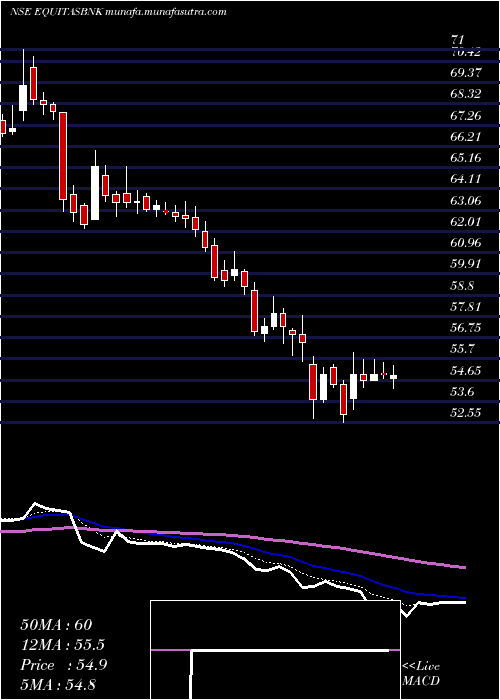Click price label 58.8
This screenshot has height=700, width=500.
[463, 285]
